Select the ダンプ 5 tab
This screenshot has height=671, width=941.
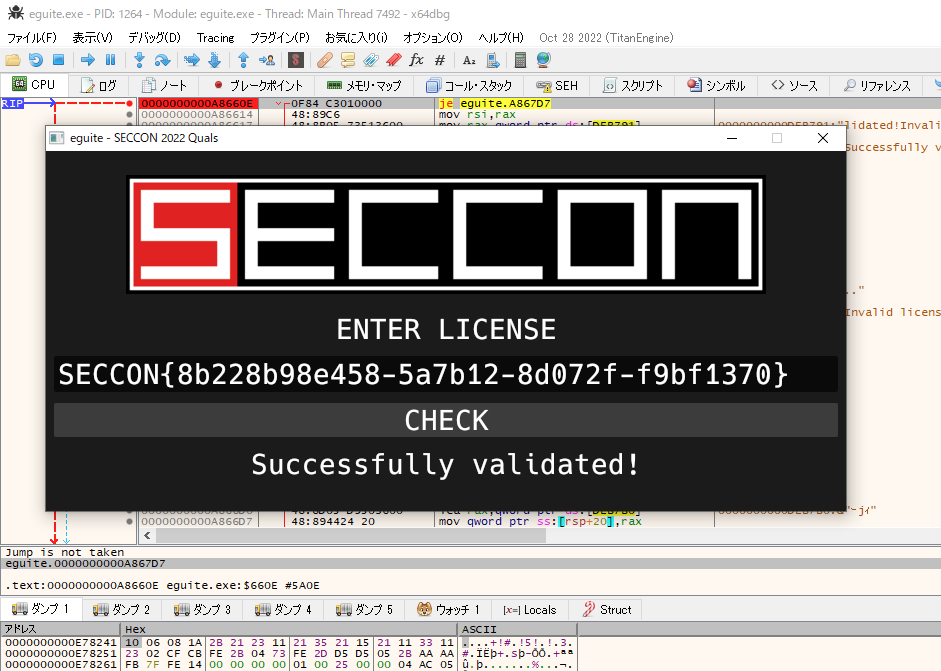click(365, 609)
